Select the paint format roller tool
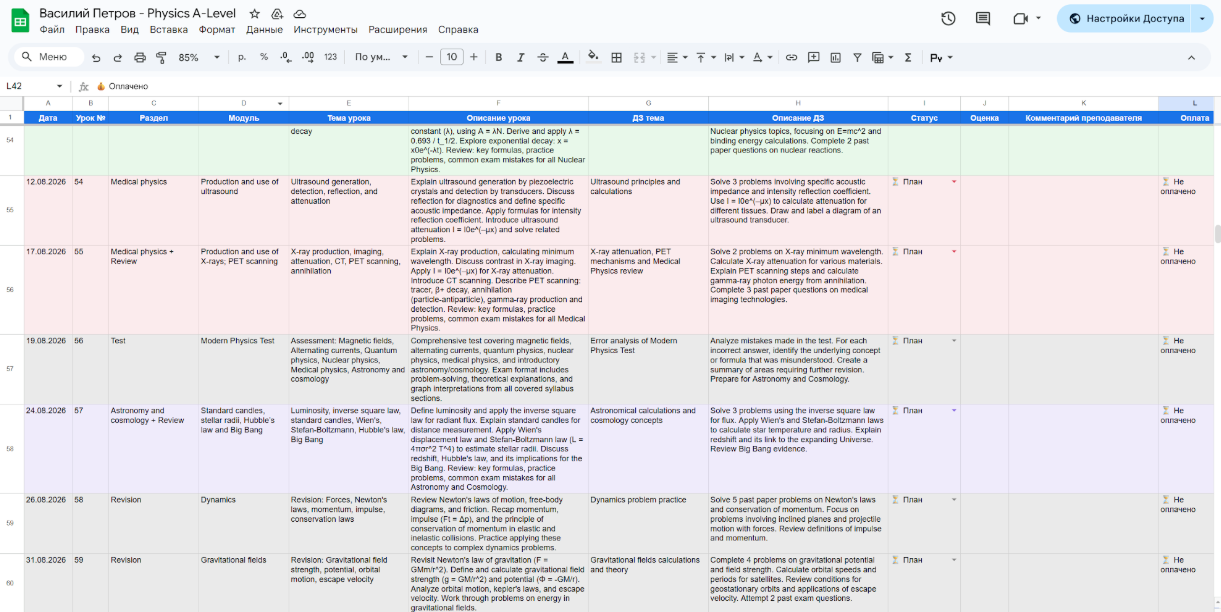1221x612 pixels. [161, 57]
